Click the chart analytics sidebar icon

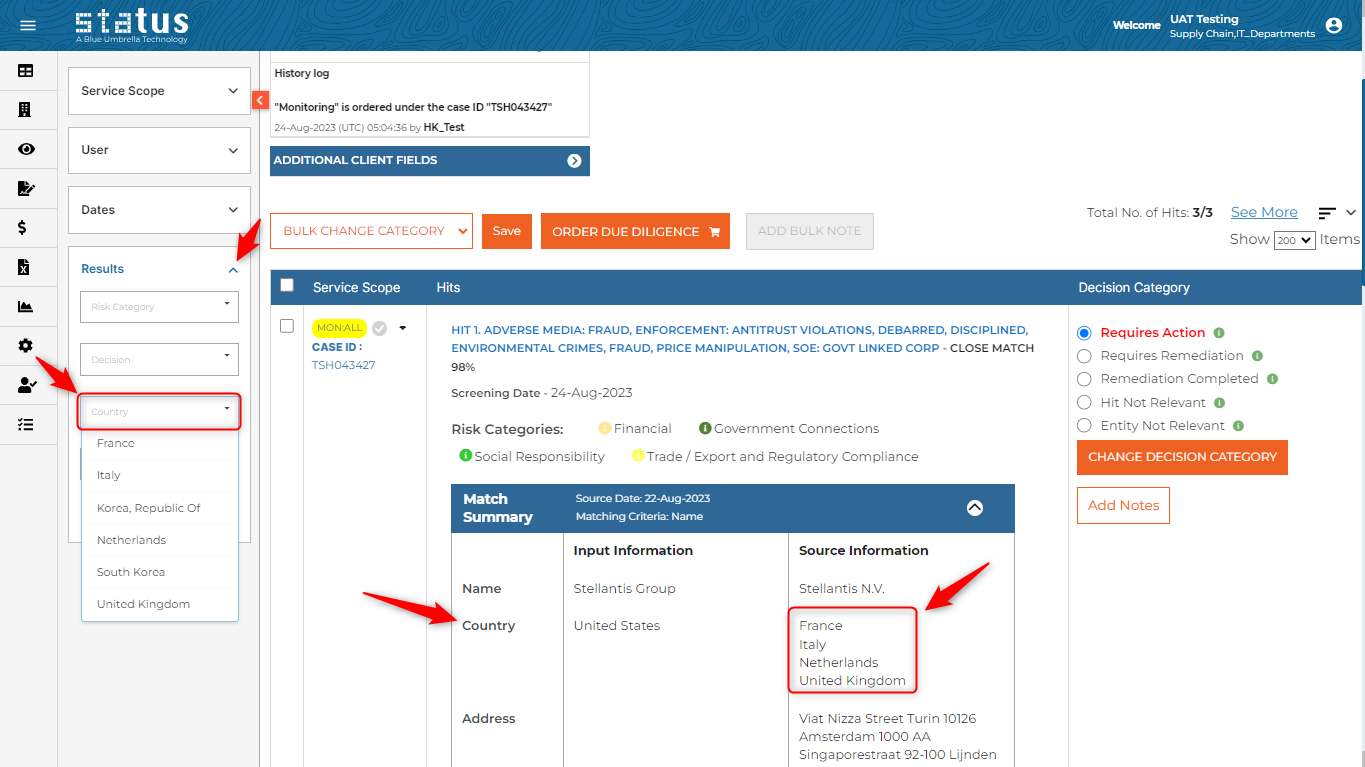[x=26, y=306]
